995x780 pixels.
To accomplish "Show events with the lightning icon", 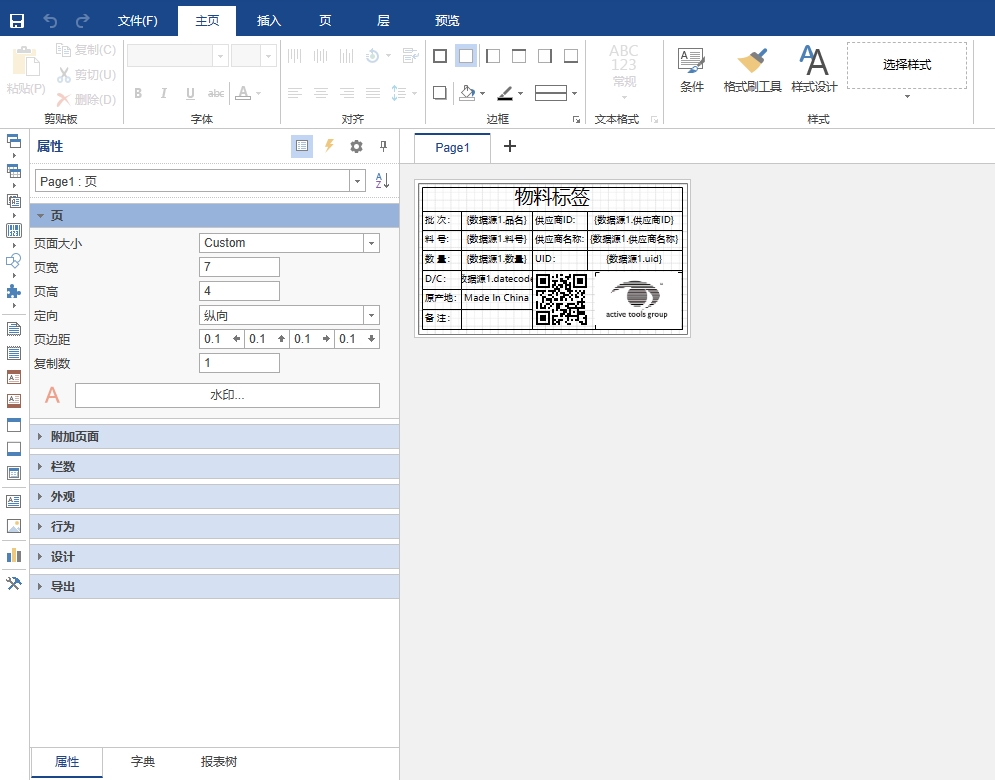I will point(329,147).
